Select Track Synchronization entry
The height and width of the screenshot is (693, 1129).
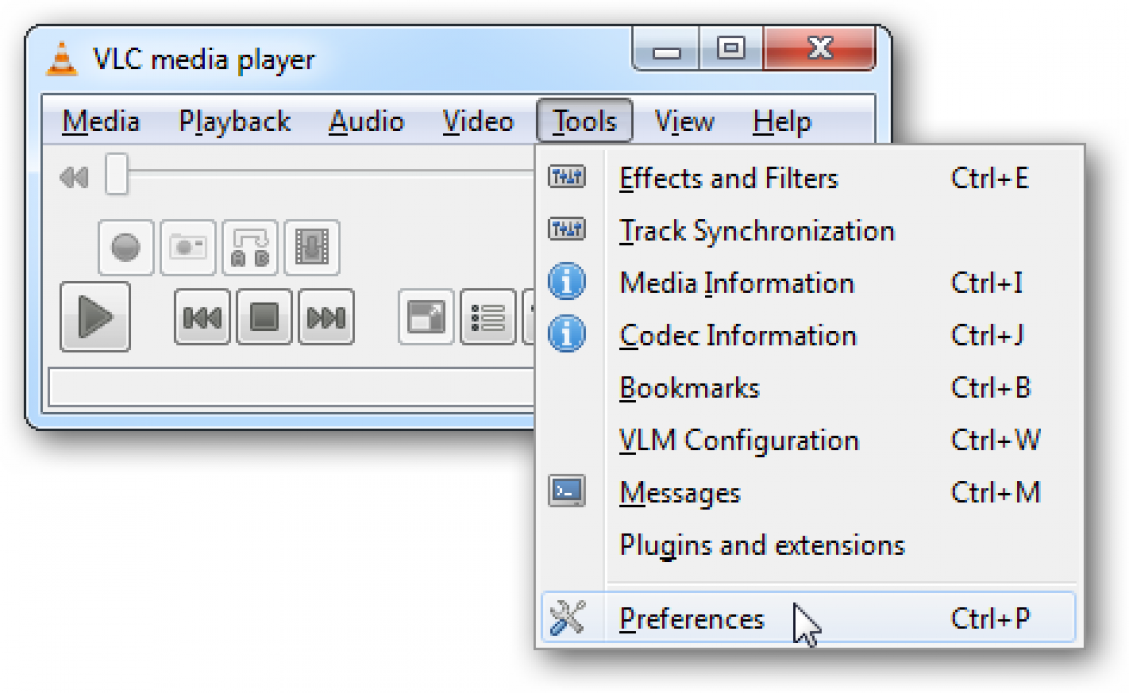point(809,231)
